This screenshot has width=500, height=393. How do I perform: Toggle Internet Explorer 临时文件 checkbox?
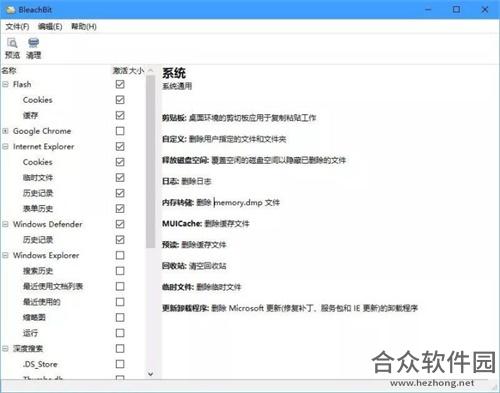coord(120,177)
